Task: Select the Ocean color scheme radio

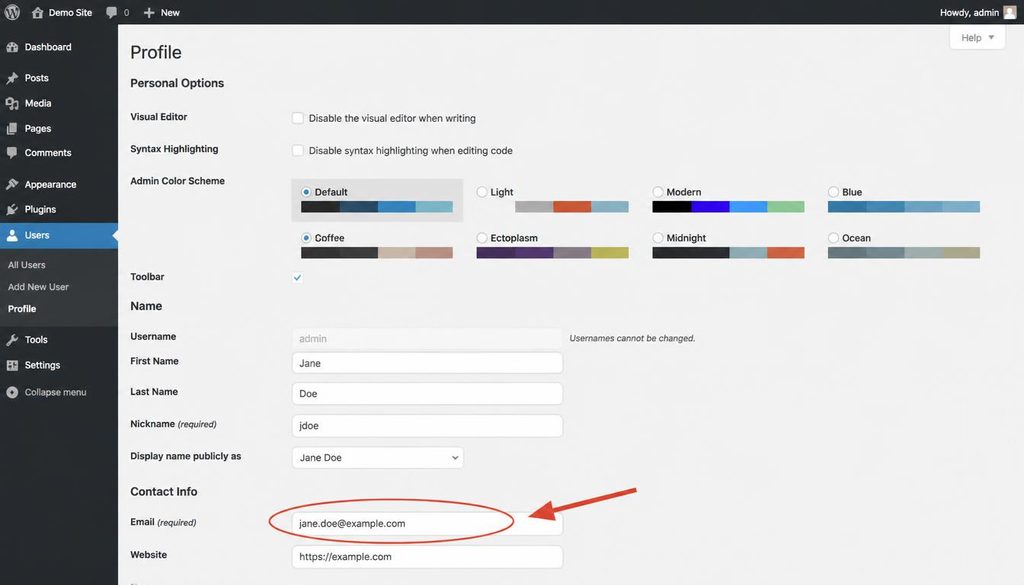Action: coord(833,238)
